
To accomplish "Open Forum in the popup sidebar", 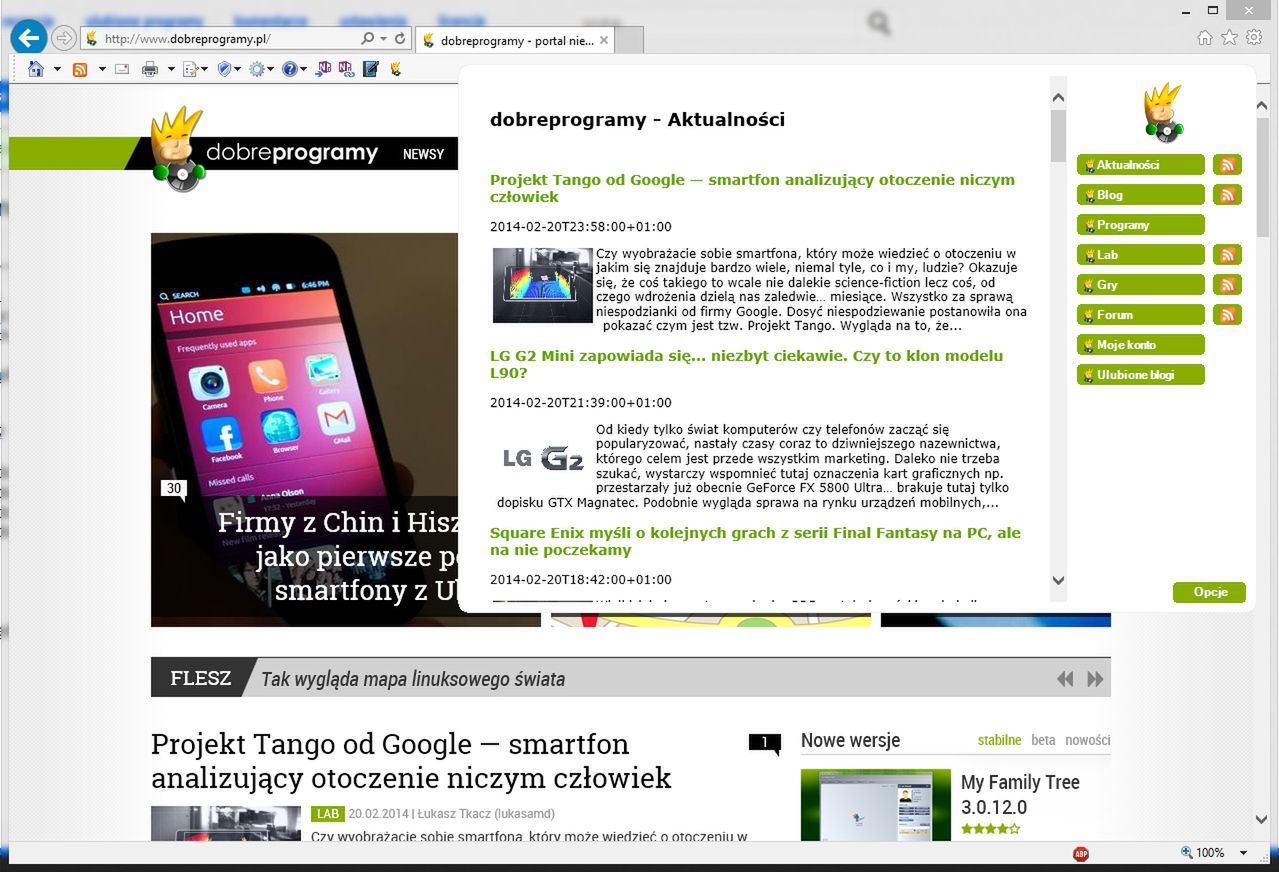I will 1141,315.
